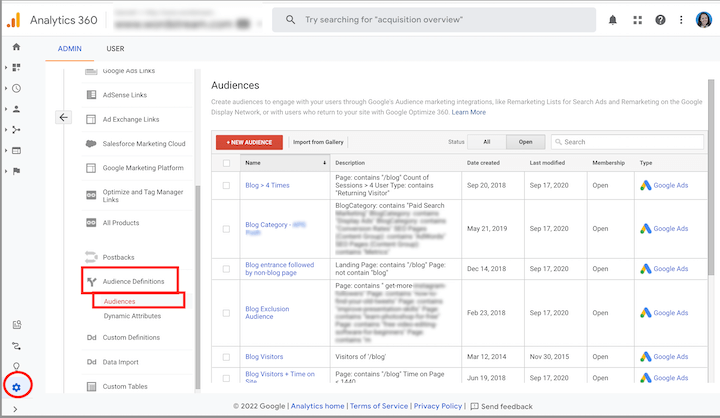Click the back arrow button in admin column

tap(63, 118)
